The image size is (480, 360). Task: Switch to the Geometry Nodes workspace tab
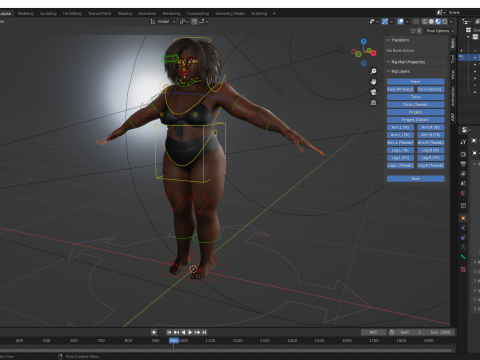coord(230,14)
